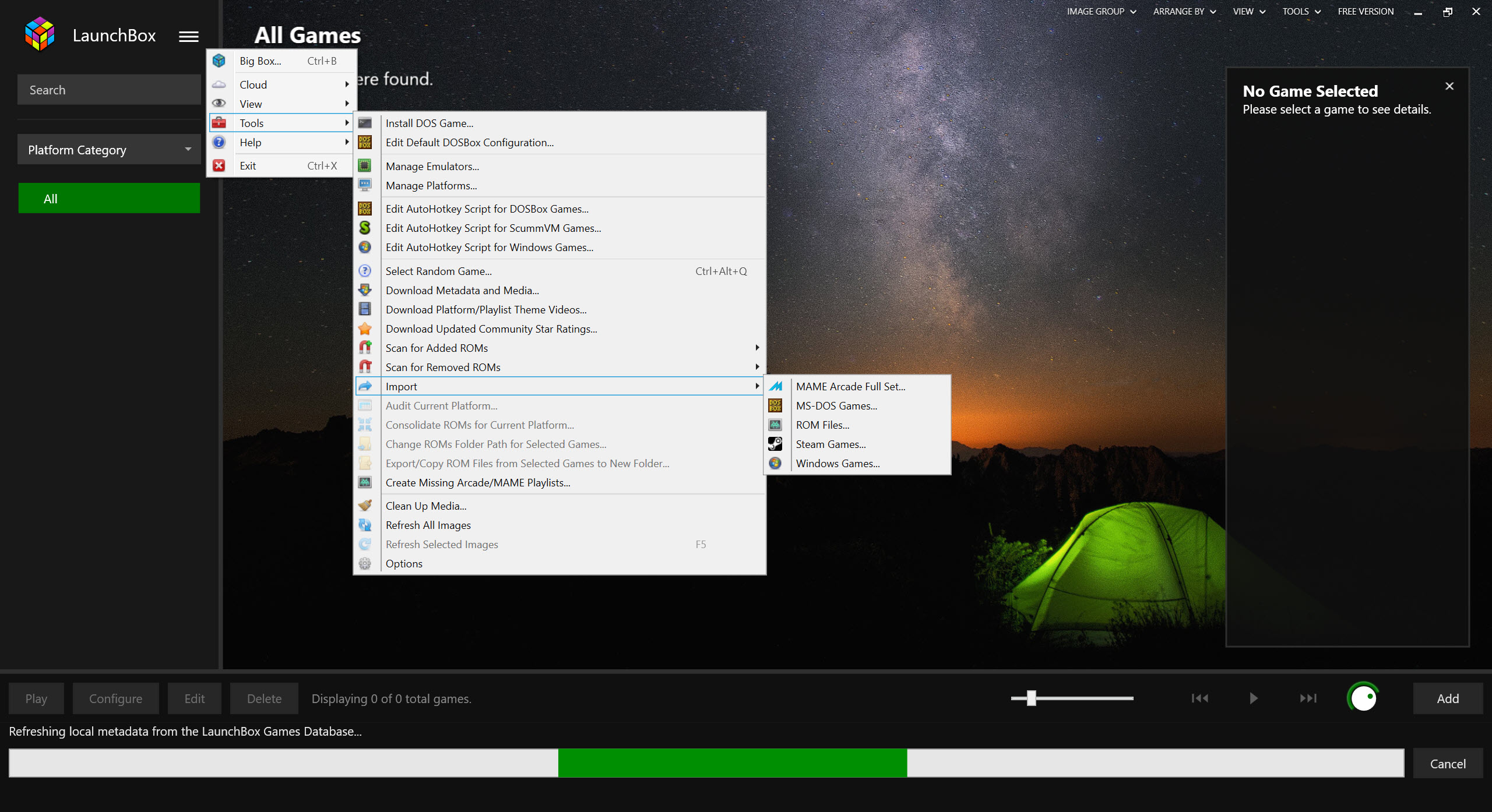Click the Add button
The height and width of the screenshot is (812, 1492).
1448,698
